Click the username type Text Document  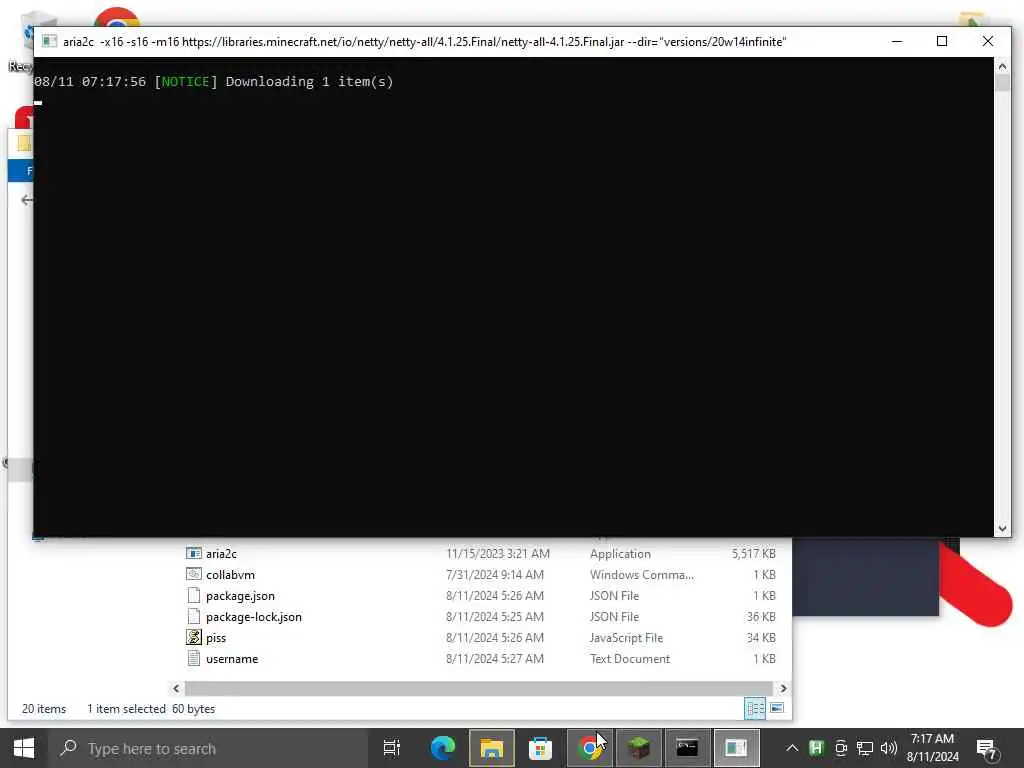click(x=630, y=658)
